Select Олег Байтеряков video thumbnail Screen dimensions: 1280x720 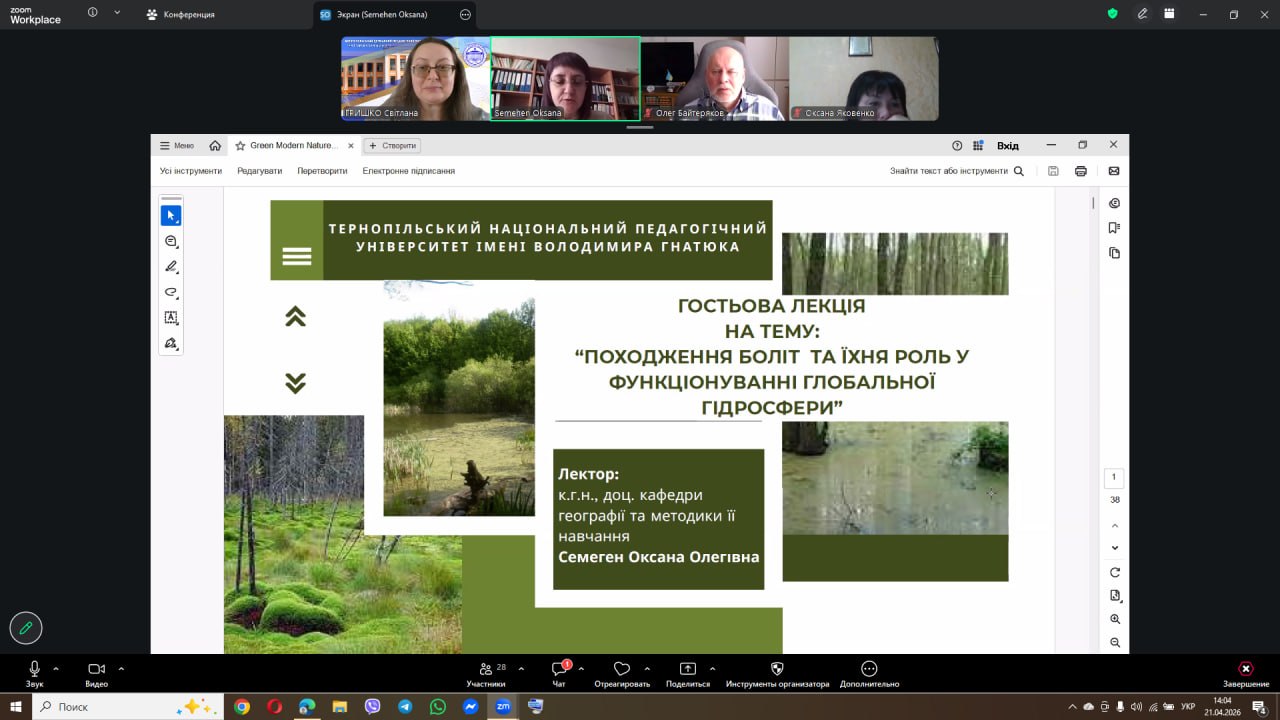[714, 79]
